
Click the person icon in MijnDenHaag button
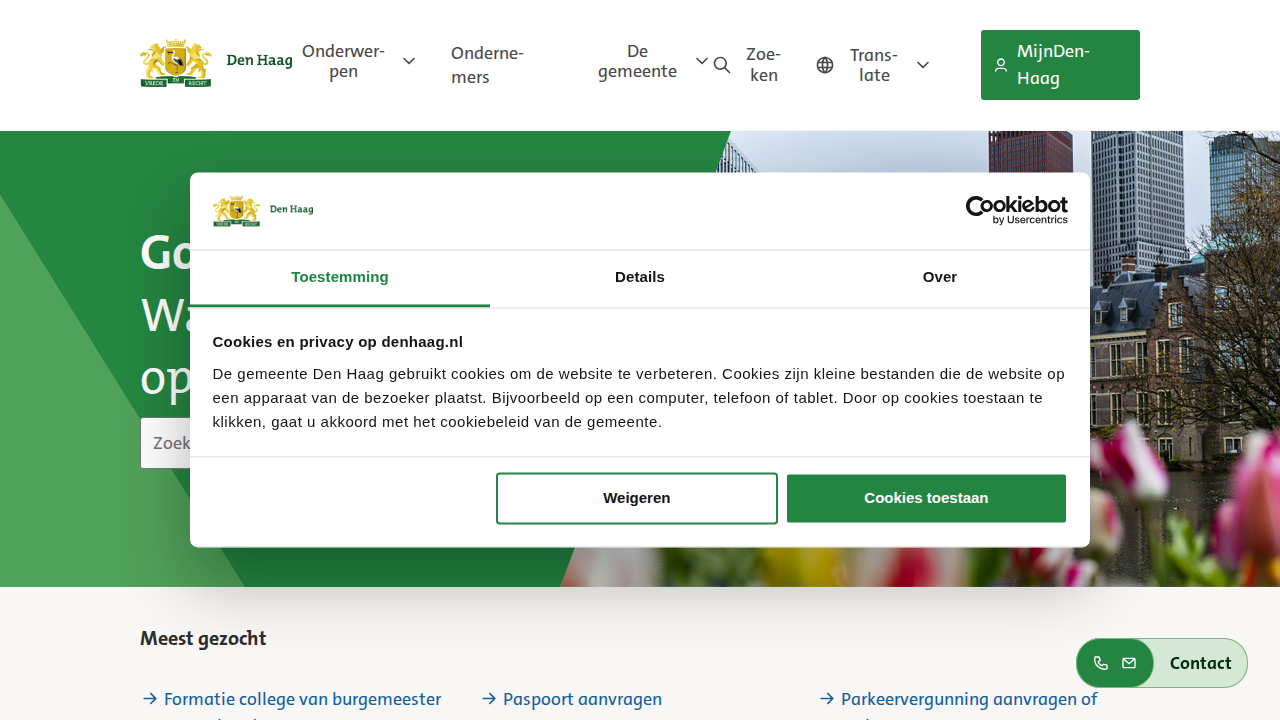[x=1001, y=64]
